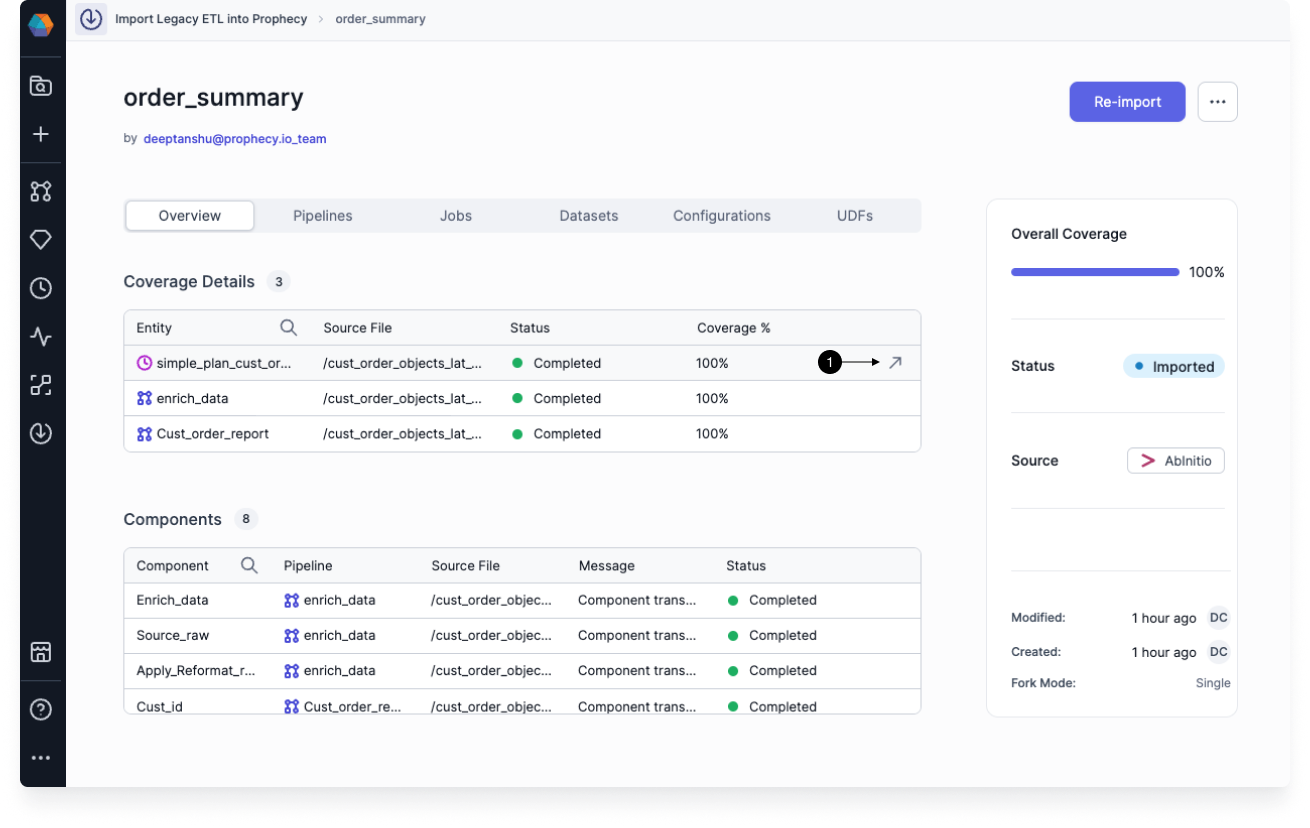Expand the sidebar ellipsis more options

point(40,758)
